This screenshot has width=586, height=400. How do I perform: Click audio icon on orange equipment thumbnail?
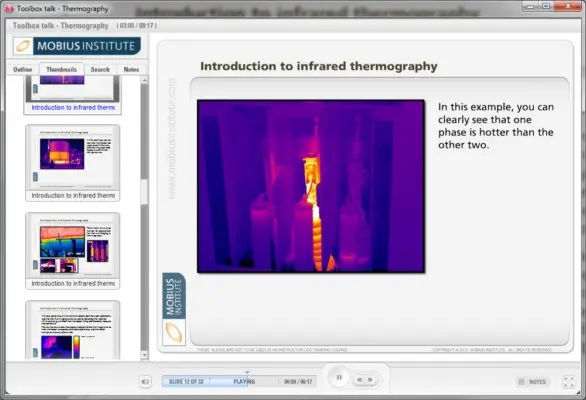(35, 176)
